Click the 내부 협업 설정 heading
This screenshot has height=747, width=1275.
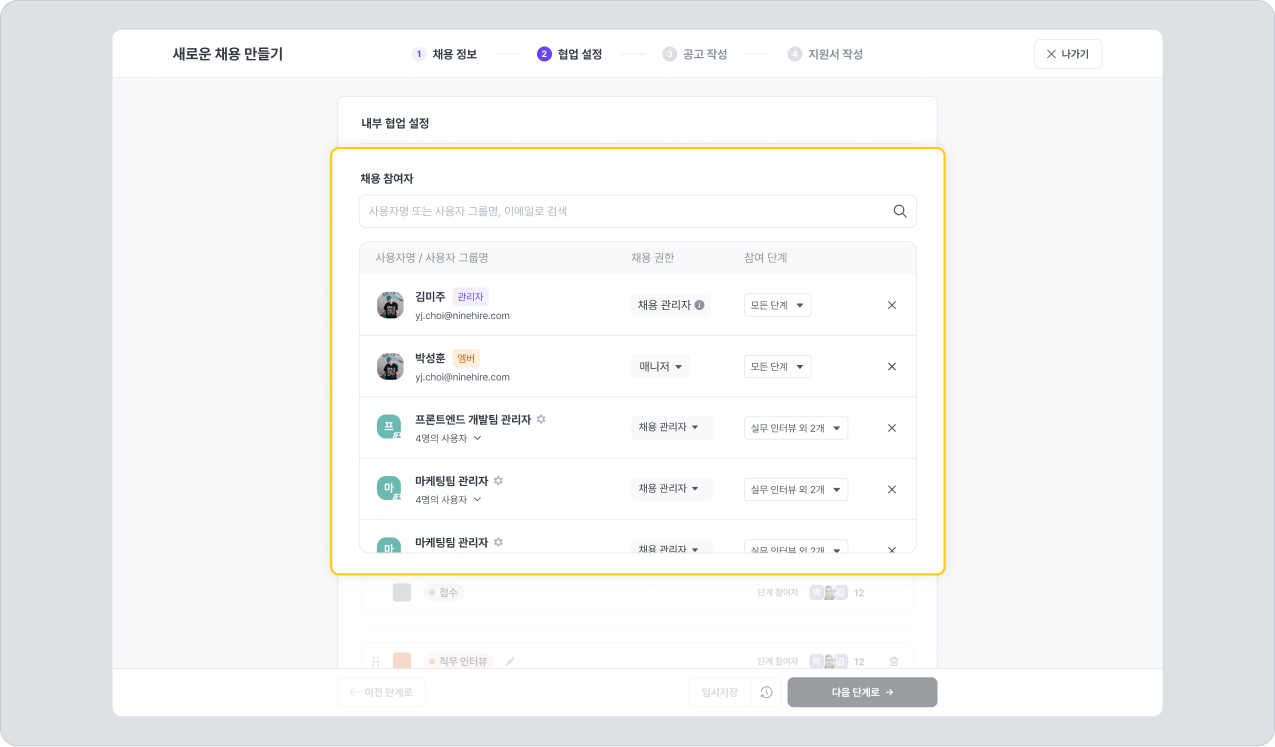click(395, 123)
